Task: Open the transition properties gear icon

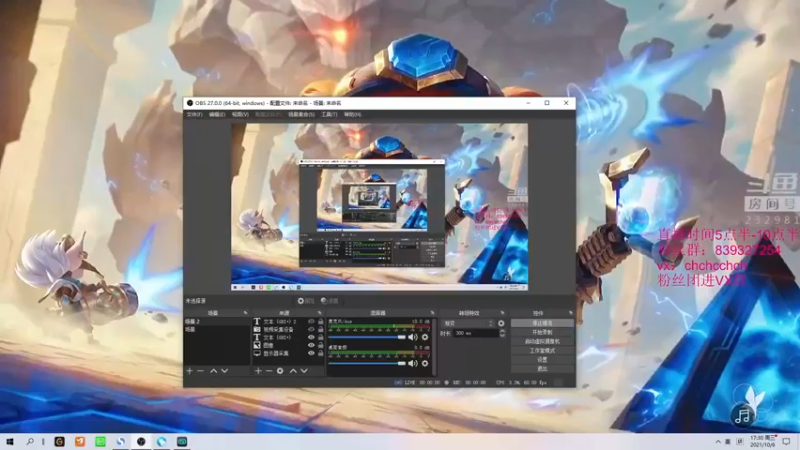Action: [x=501, y=323]
